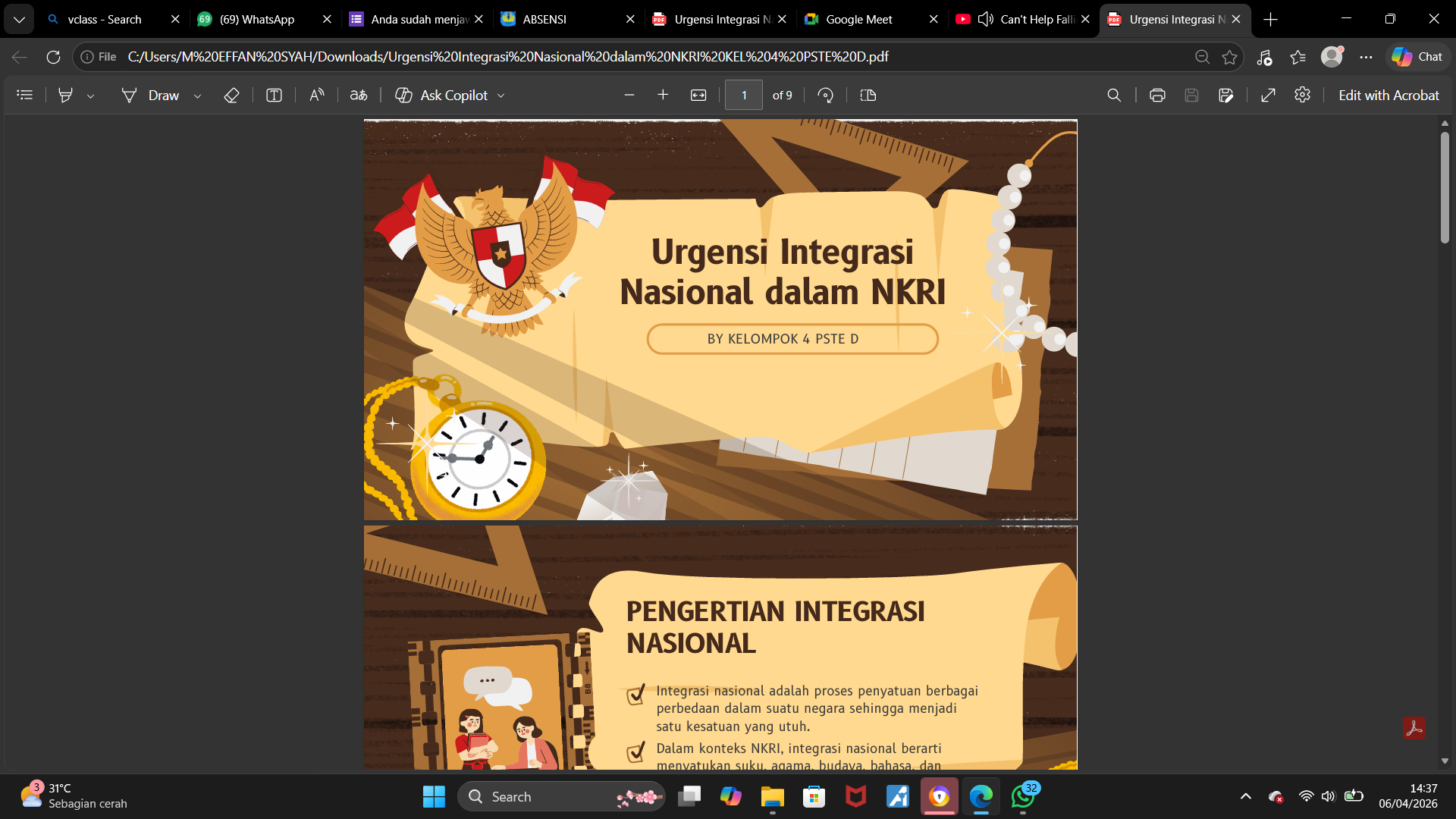Toggle Fit to width
The height and width of the screenshot is (819, 1456).
click(698, 95)
